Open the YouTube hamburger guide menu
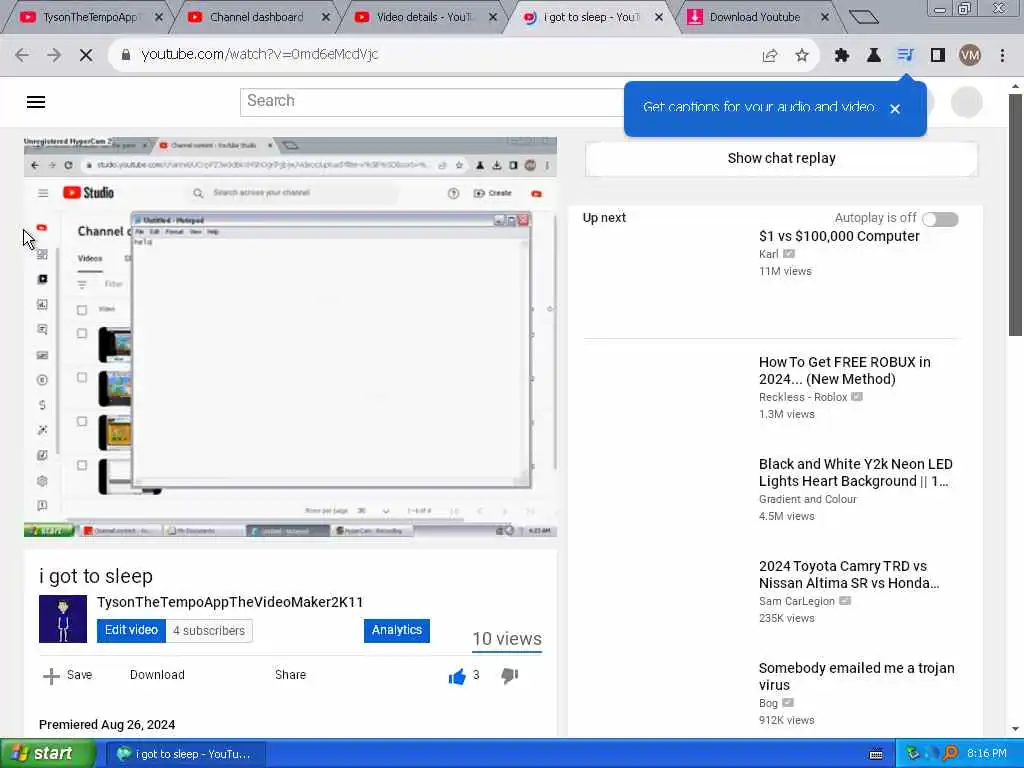 (x=36, y=102)
